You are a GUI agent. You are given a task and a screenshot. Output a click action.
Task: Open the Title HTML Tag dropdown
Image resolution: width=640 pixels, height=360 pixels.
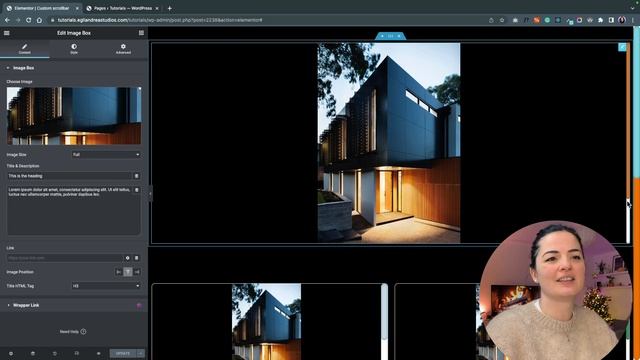[x=106, y=286]
